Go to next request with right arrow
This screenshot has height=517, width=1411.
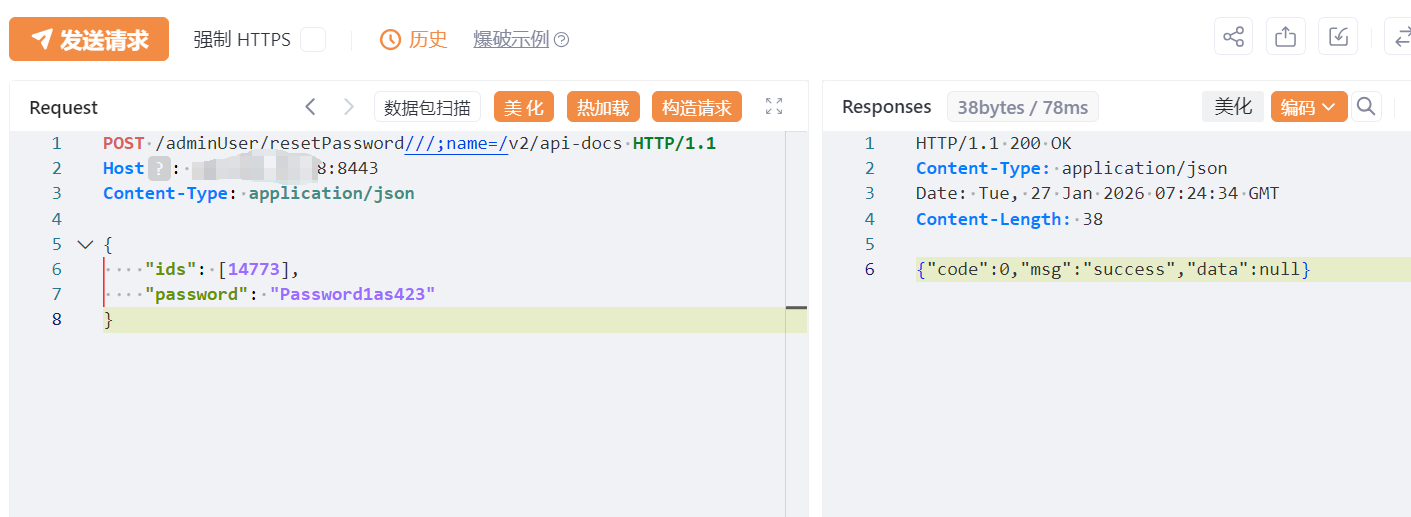(x=348, y=107)
